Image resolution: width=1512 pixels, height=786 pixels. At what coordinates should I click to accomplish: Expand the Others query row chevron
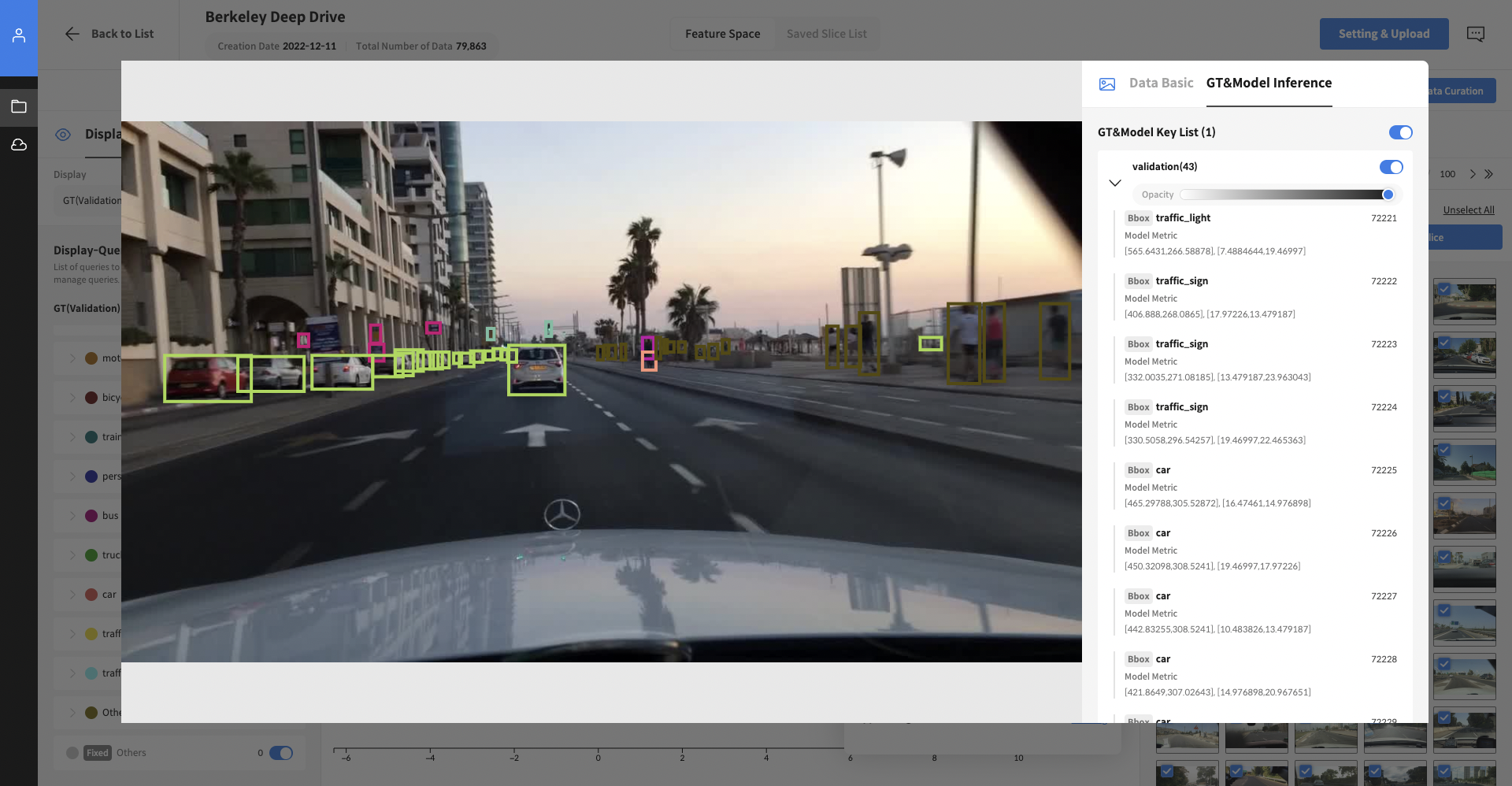tap(72, 713)
